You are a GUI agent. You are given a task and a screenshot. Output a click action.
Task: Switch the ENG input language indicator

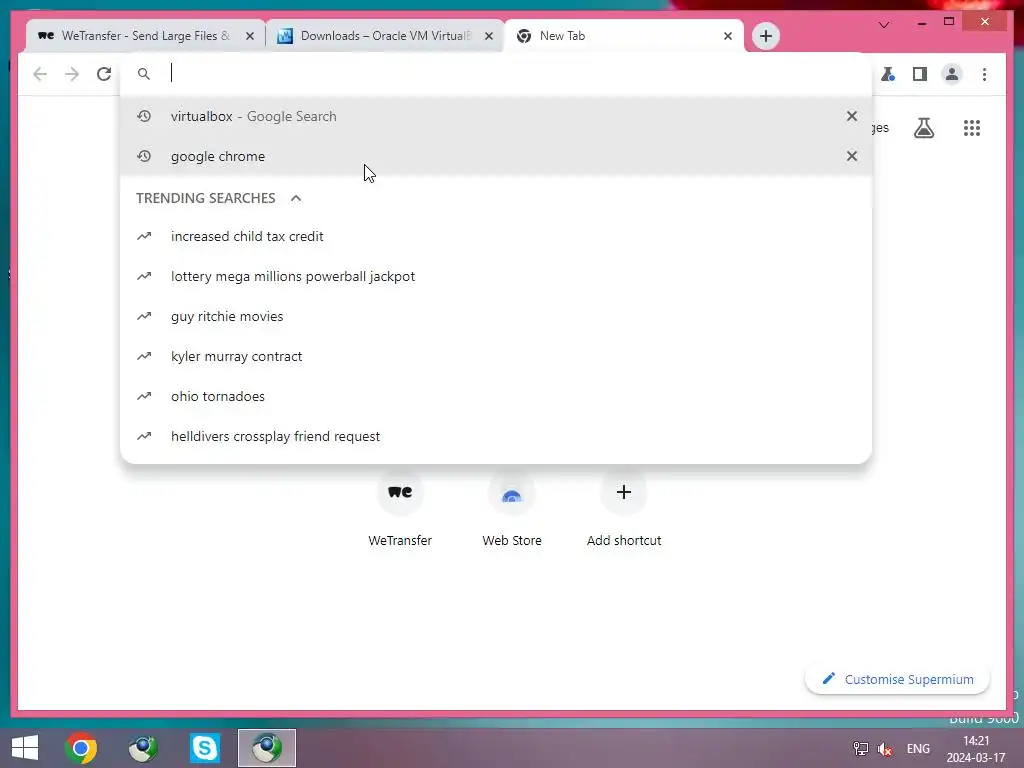point(918,748)
